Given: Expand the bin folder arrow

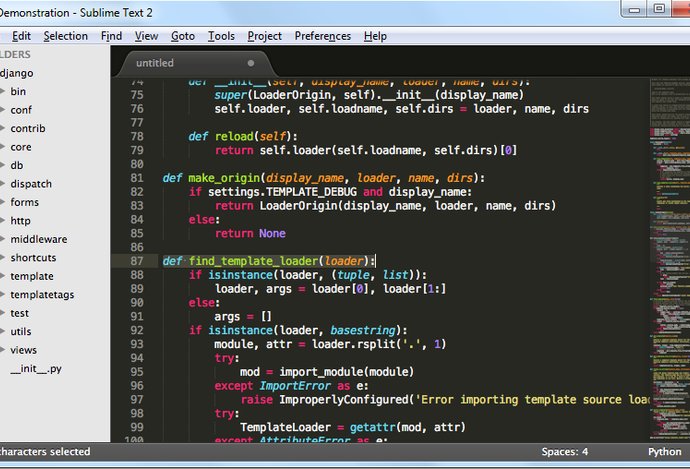Looking at the screenshot, I should 3,92.
